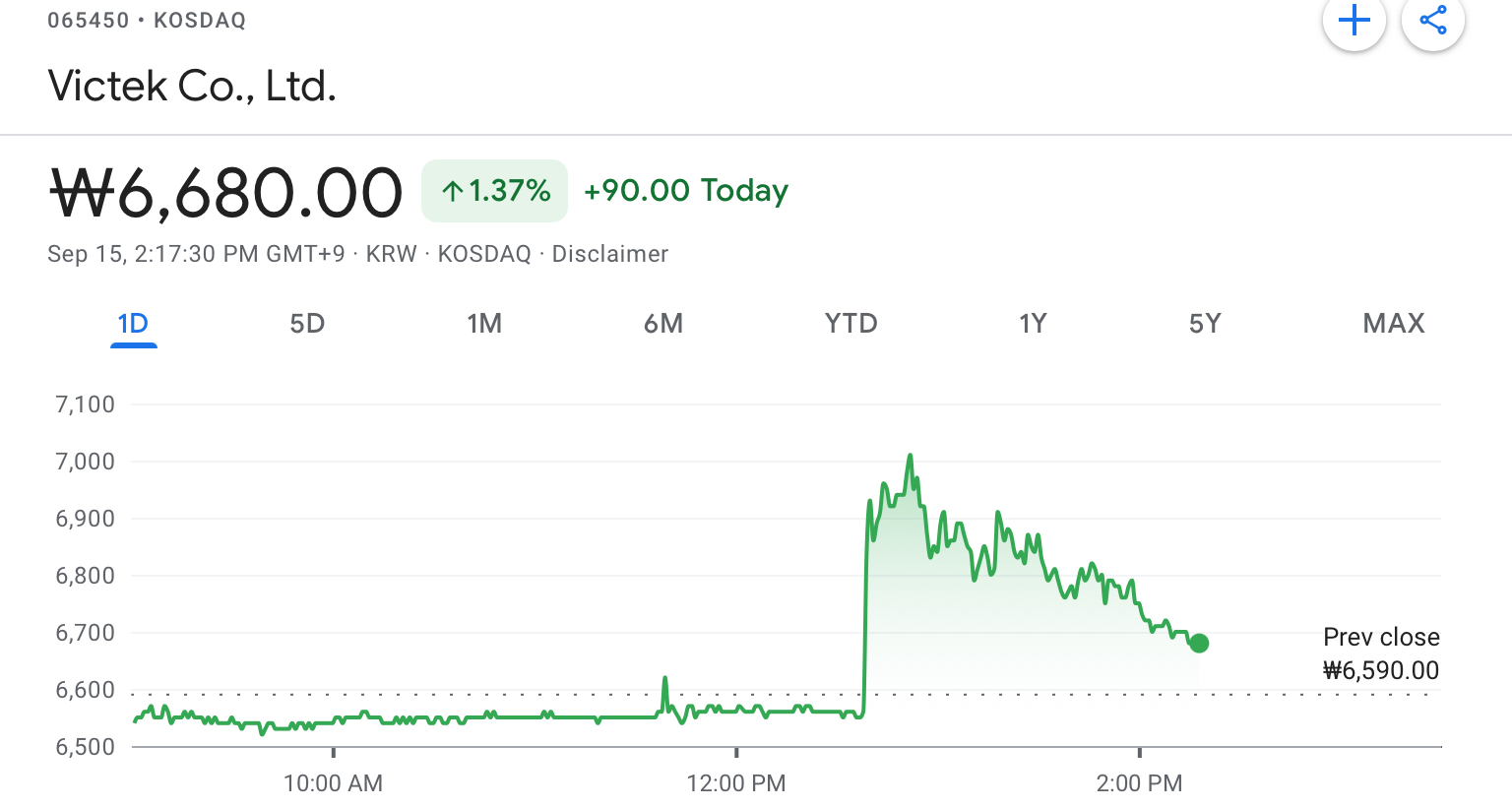The height and width of the screenshot is (808, 1512).
Task: Click the 065450 · KOSDAQ ticker text
Action: [x=147, y=21]
